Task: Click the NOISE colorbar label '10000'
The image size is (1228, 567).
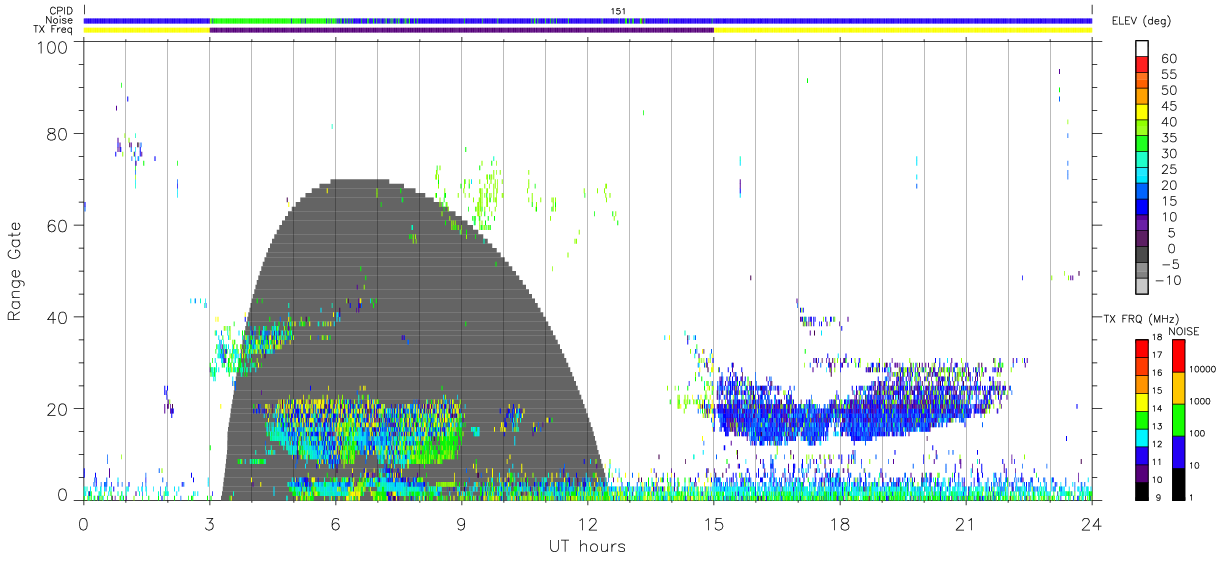Action: pyautogui.click(x=1203, y=369)
